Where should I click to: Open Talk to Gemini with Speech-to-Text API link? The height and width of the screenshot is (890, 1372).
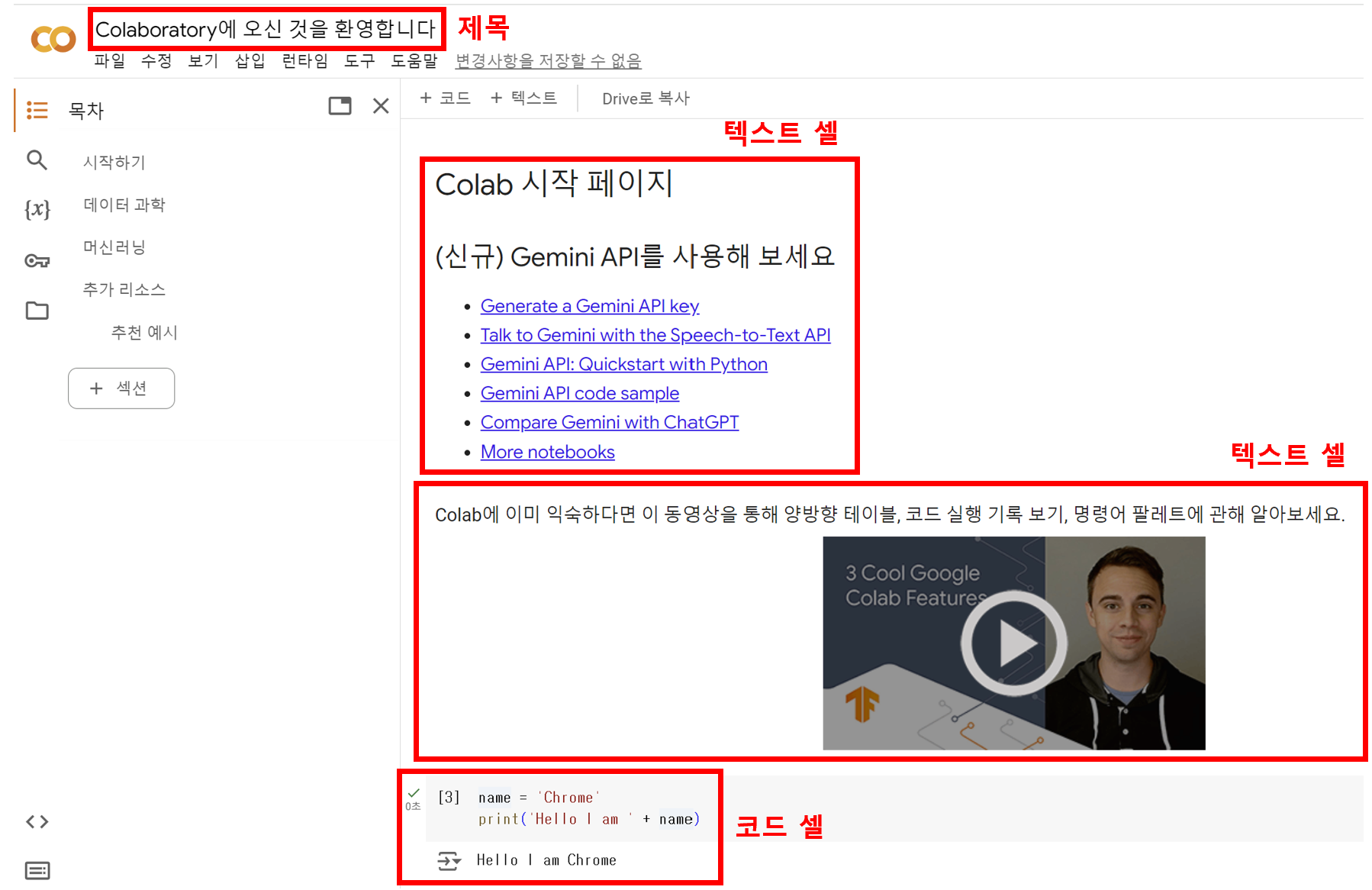(655, 335)
